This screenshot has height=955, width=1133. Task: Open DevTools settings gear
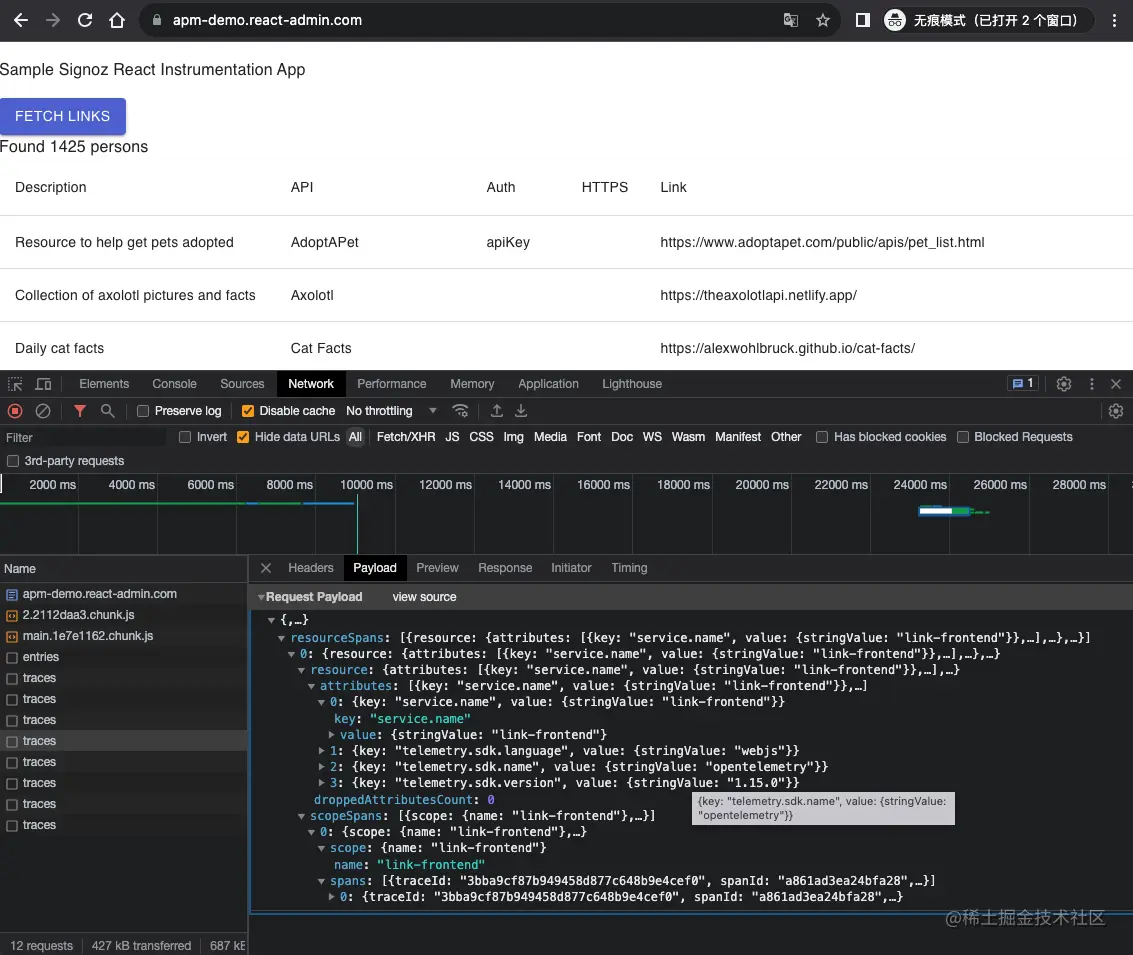point(1064,384)
